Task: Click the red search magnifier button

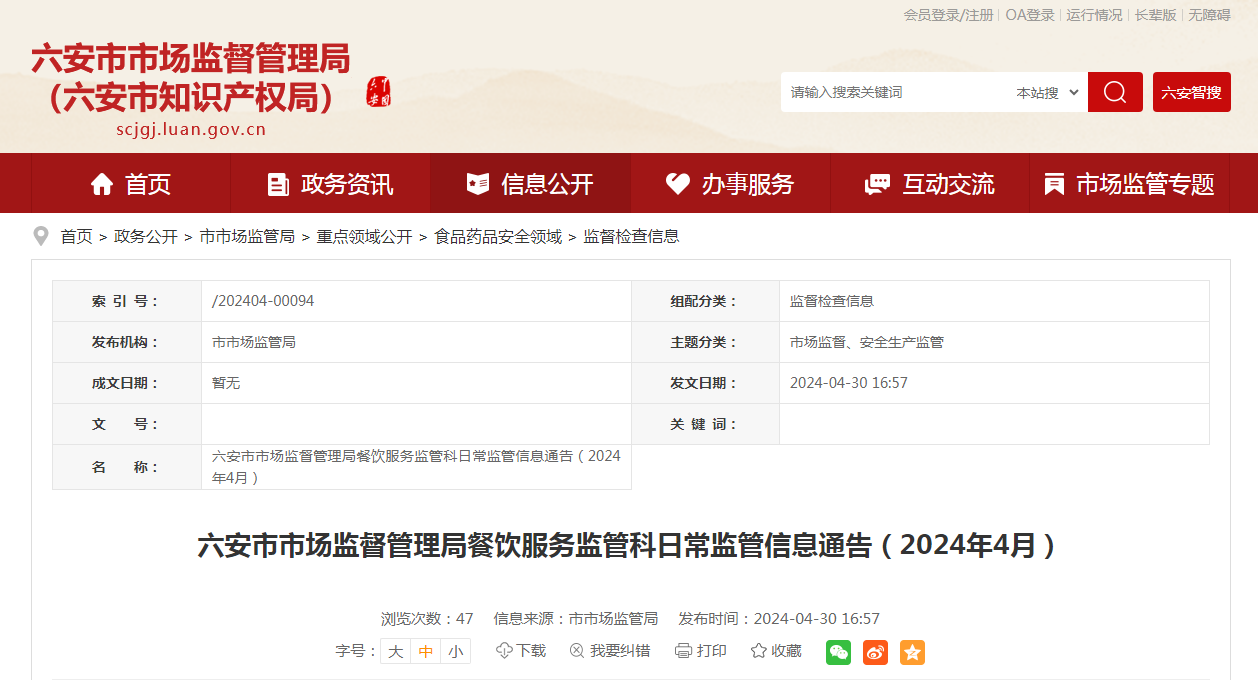Action: click(x=1115, y=92)
